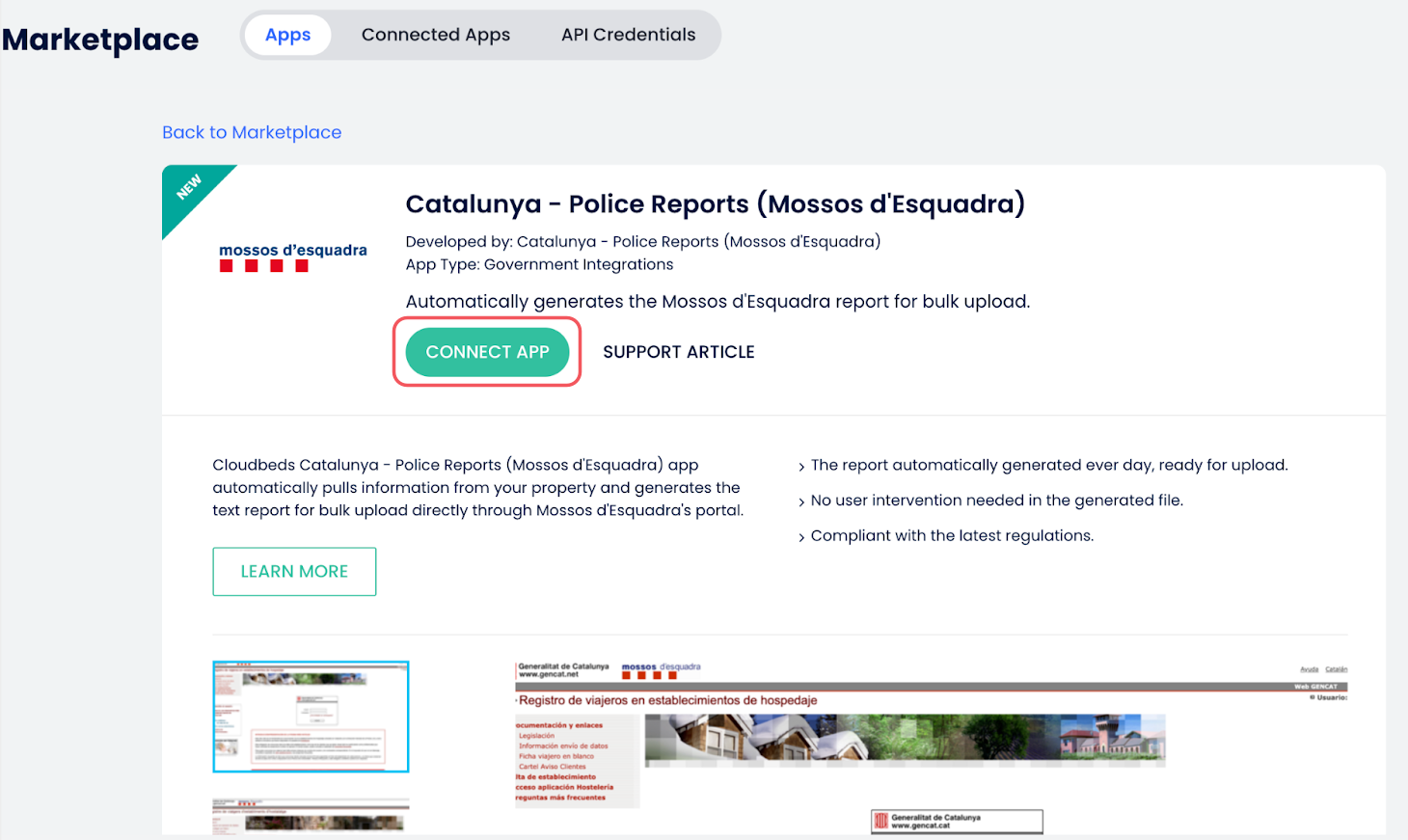Viewport: 1408px width, 840px height.
Task: Click the app title Catalunya - Police Reports
Action: pos(715,204)
